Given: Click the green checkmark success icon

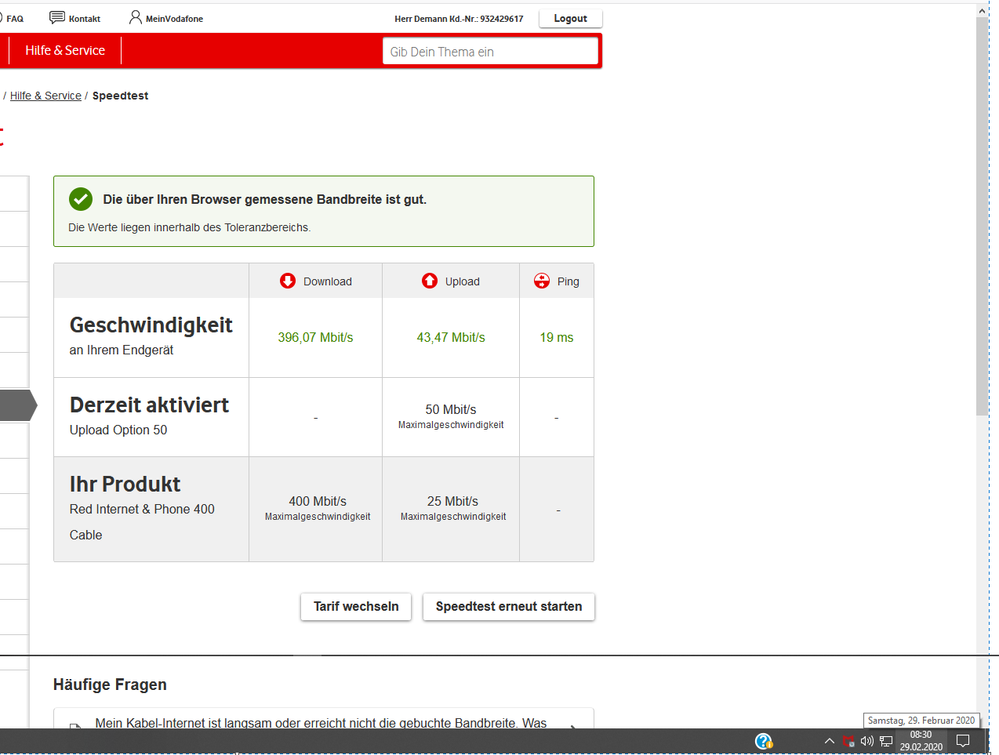Looking at the screenshot, I should click(x=81, y=199).
